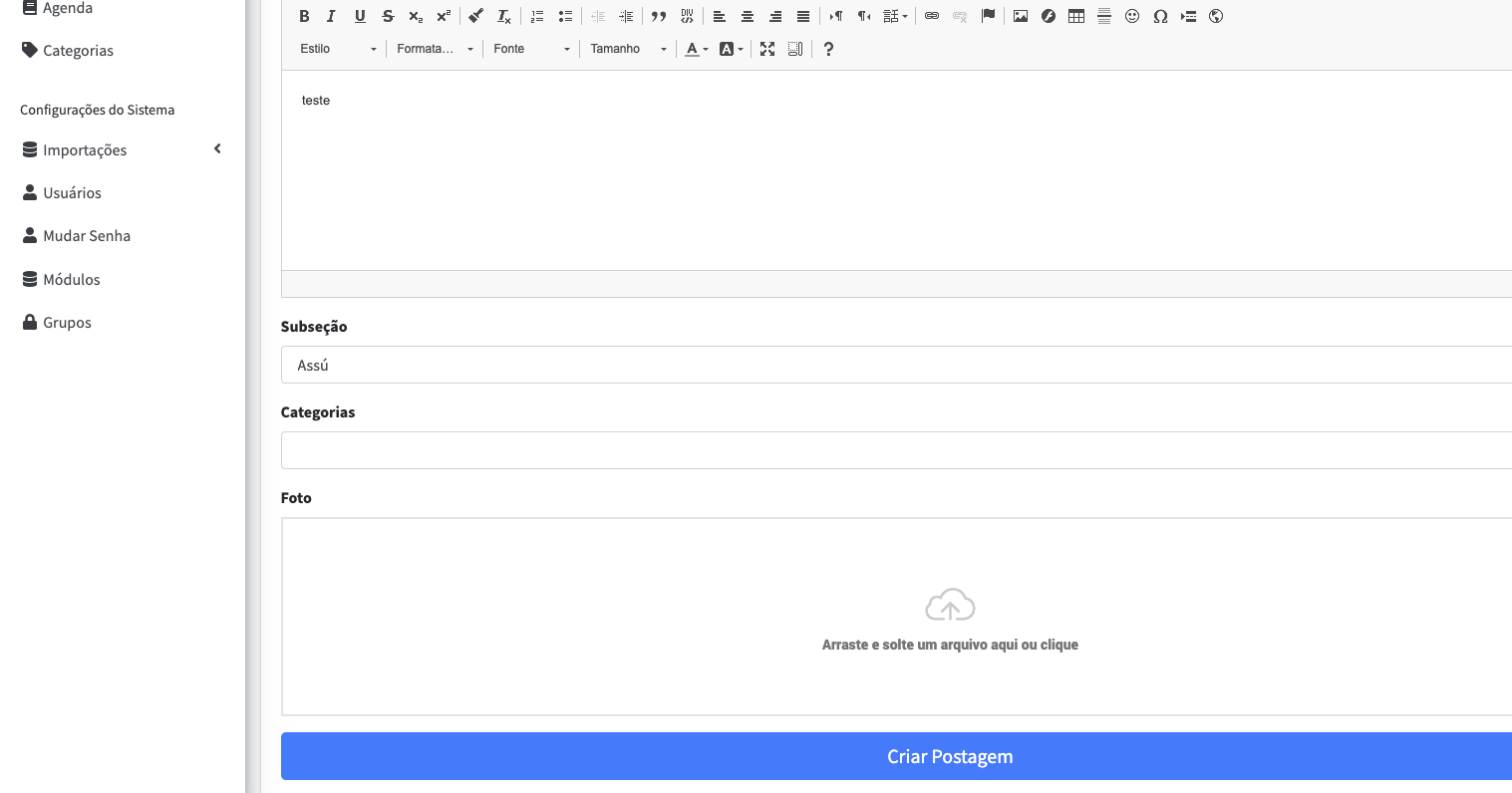Toggle strikethrough text formatting
The width and height of the screenshot is (1512, 793).
coord(388,16)
